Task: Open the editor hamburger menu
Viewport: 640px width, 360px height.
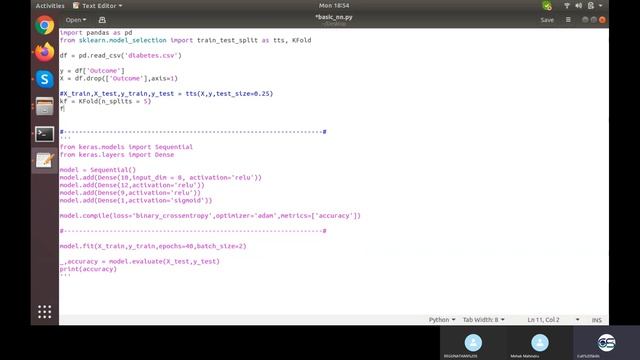Action: pos(568,20)
